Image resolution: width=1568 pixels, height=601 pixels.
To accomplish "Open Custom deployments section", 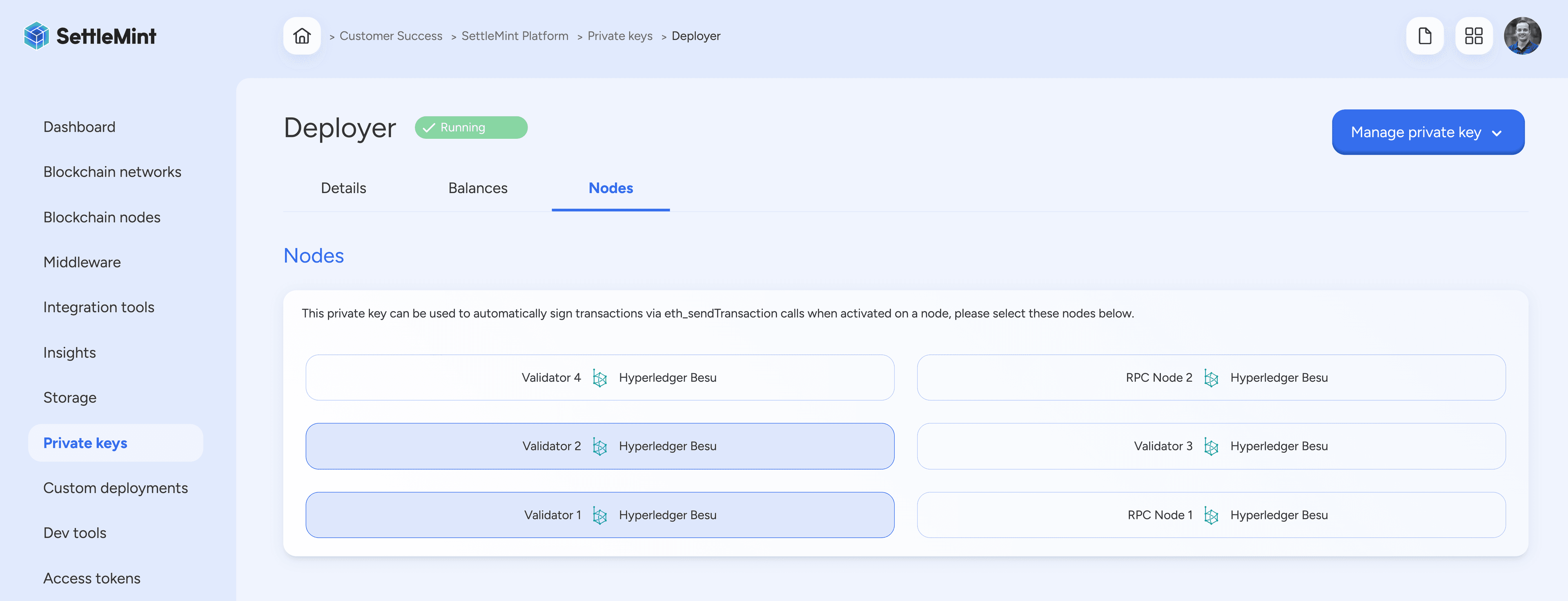I will (115, 488).
